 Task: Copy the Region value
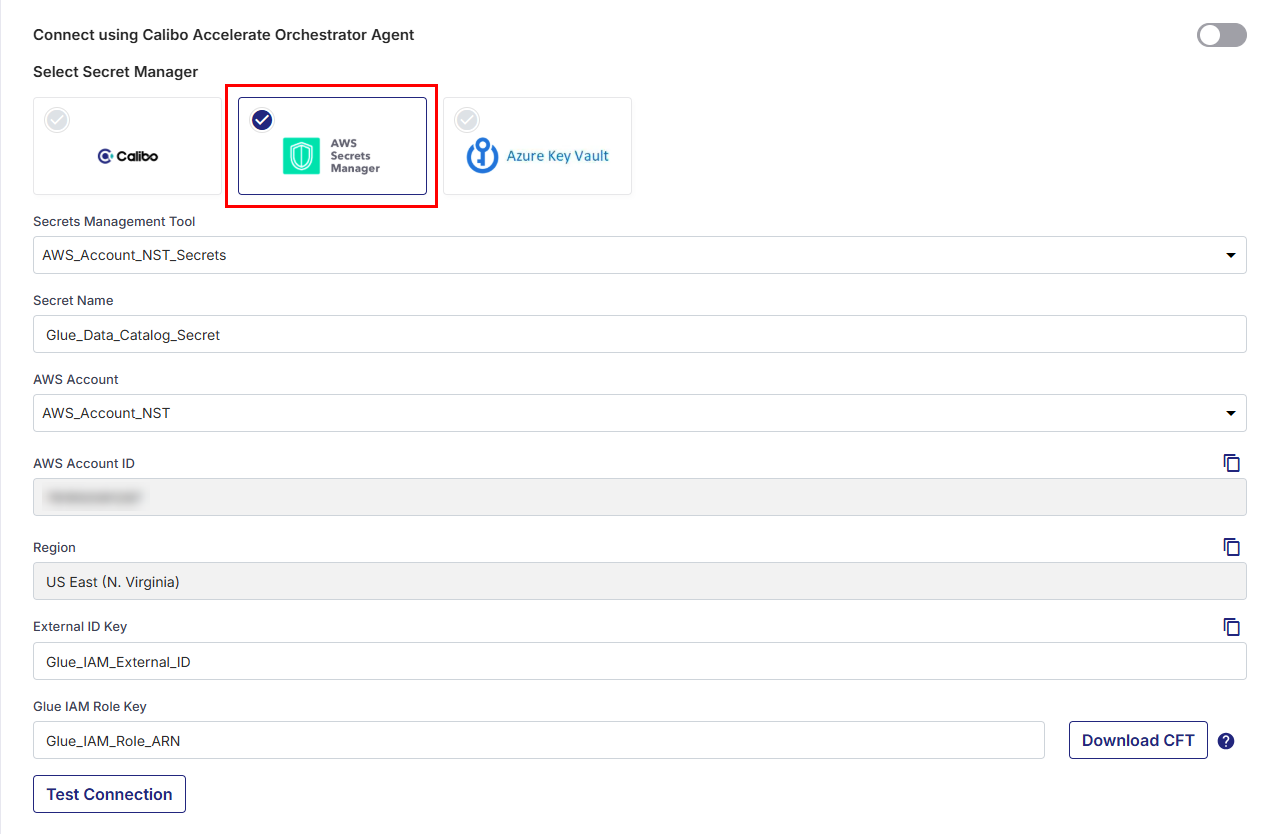[x=1232, y=547]
